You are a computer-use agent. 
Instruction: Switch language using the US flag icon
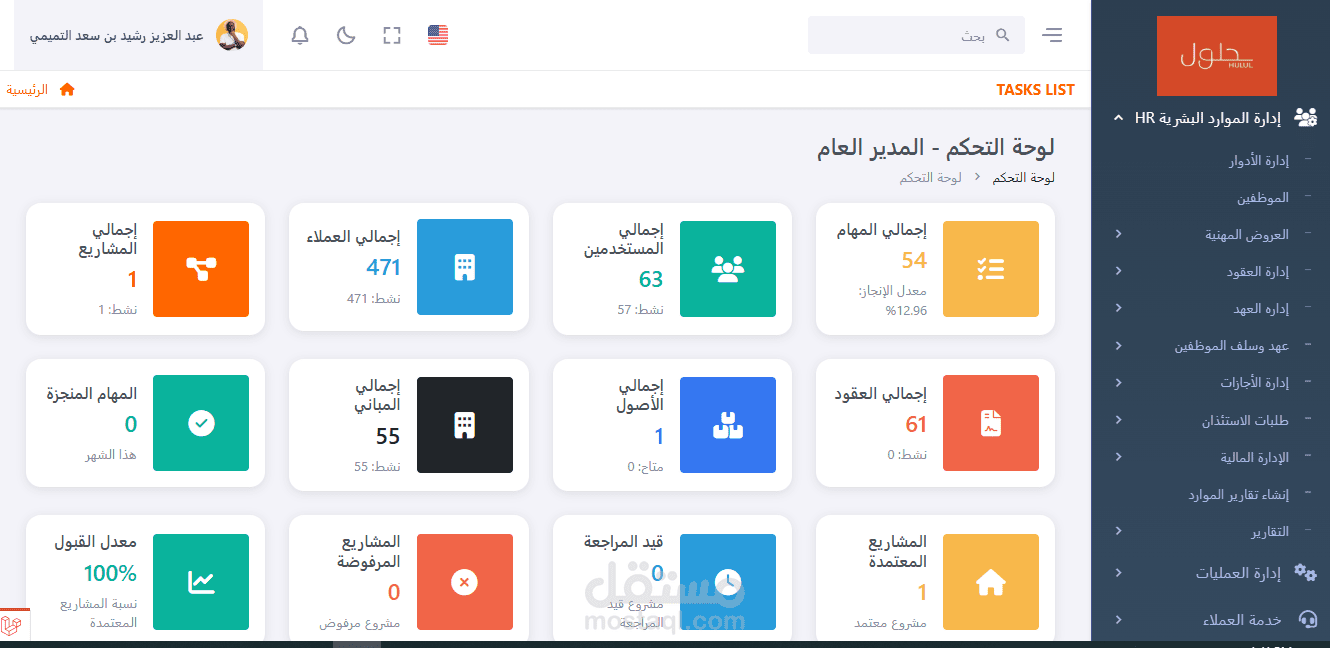[x=437, y=35]
